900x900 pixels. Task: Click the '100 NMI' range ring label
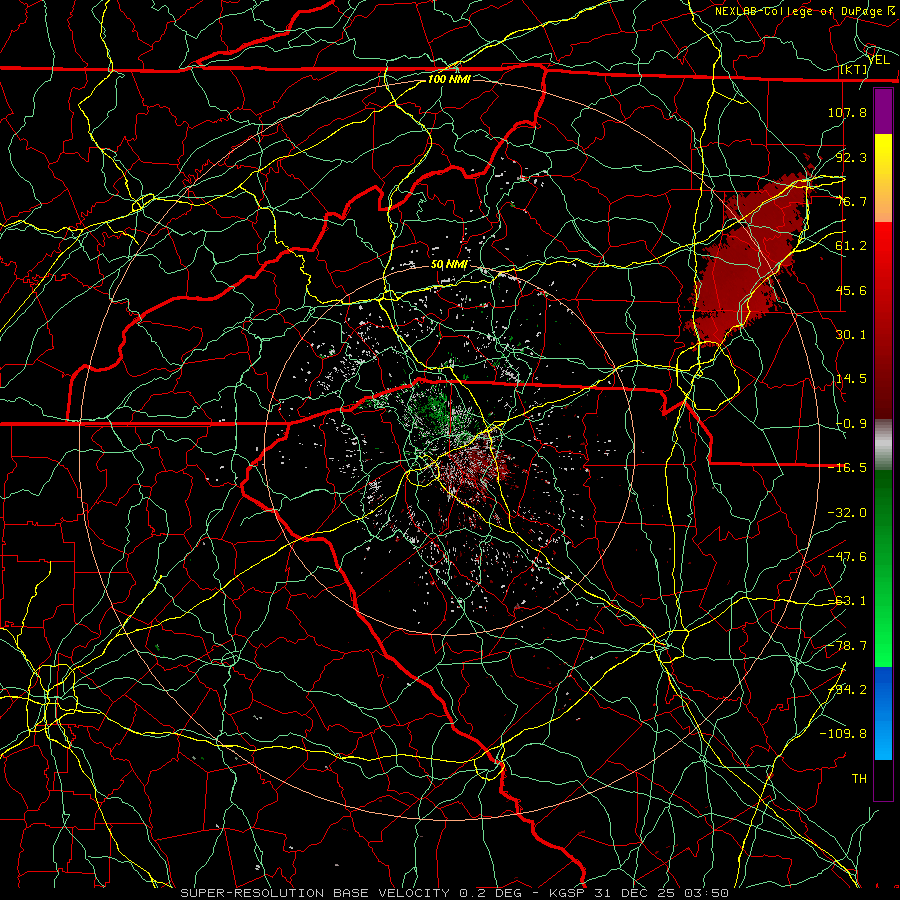coord(449,79)
